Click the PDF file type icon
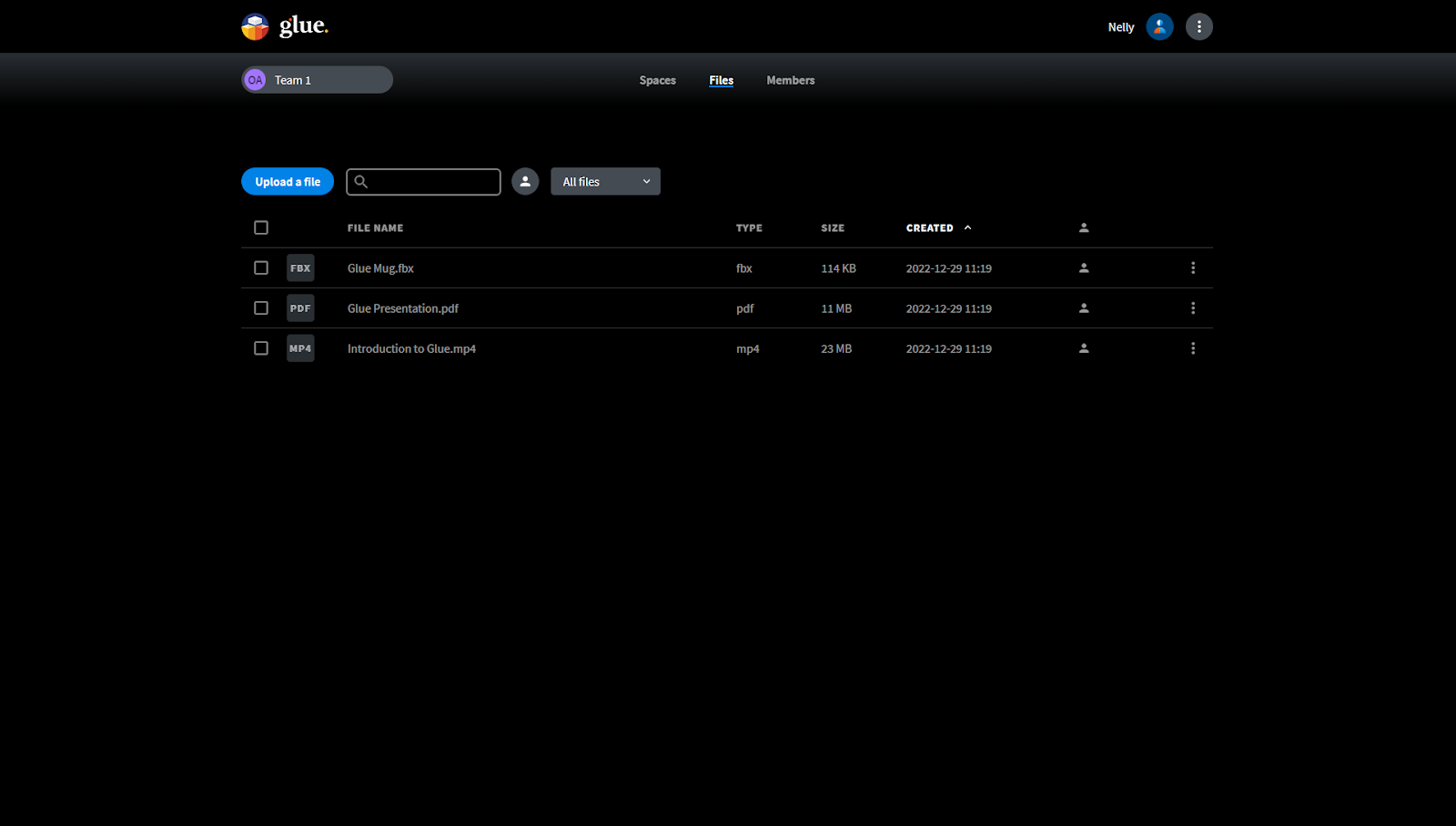The image size is (1456, 826). tap(300, 308)
